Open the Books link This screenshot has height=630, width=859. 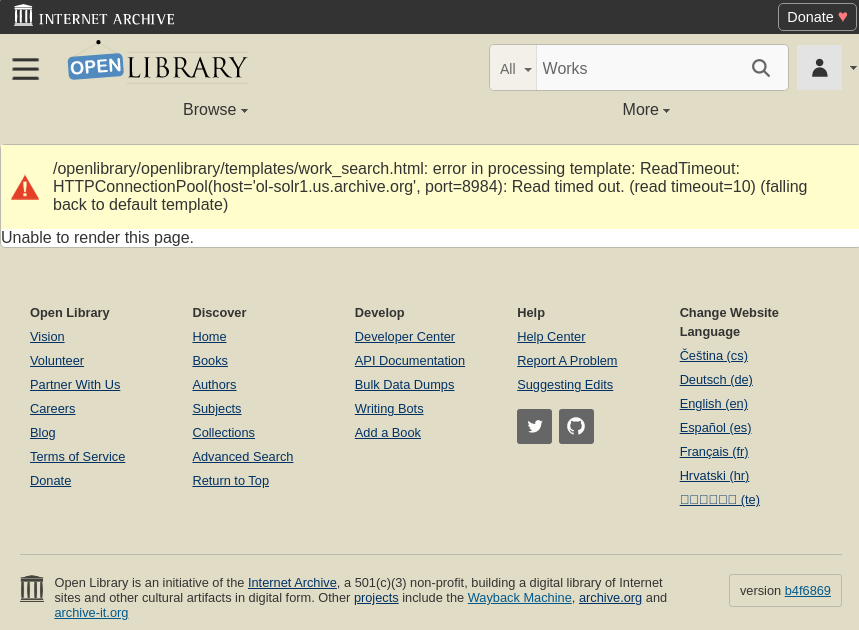[x=210, y=361]
